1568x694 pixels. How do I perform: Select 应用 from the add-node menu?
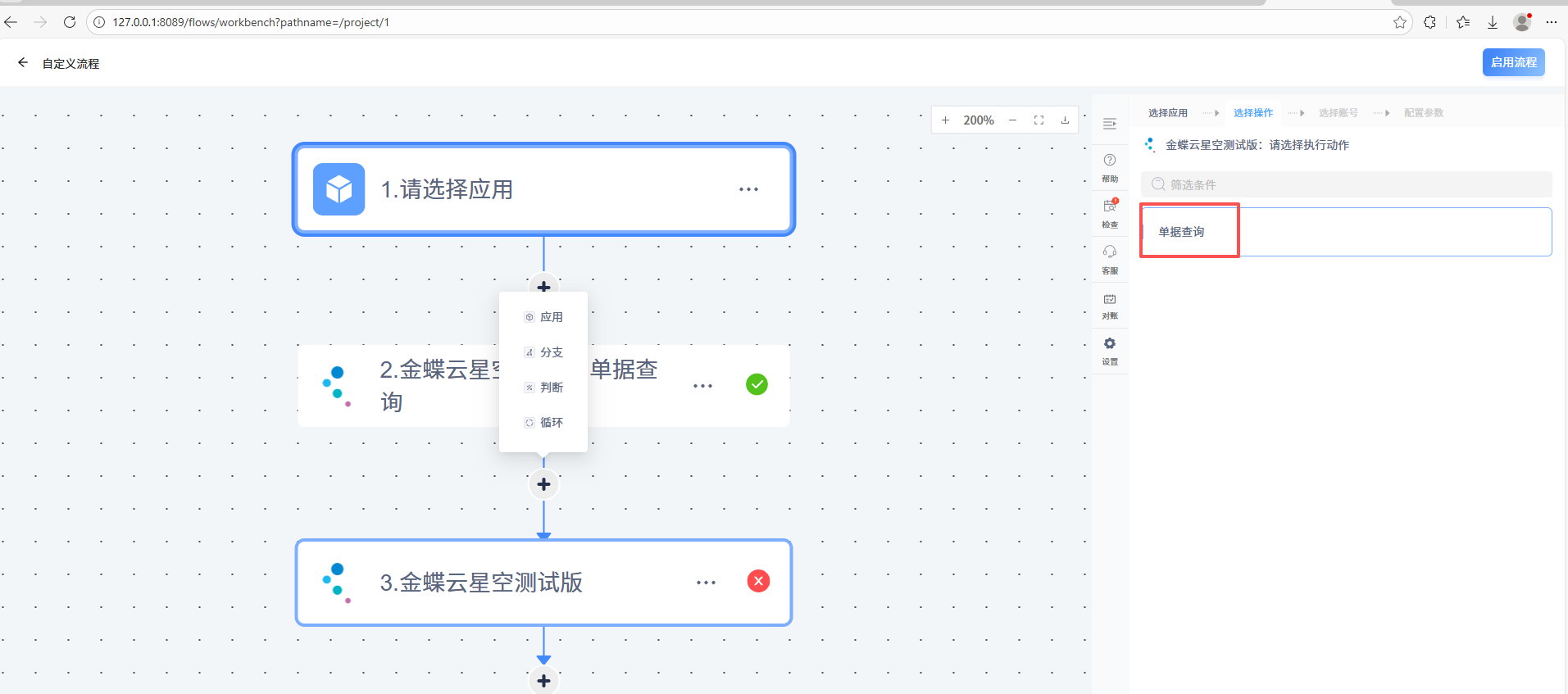(x=543, y=317)
